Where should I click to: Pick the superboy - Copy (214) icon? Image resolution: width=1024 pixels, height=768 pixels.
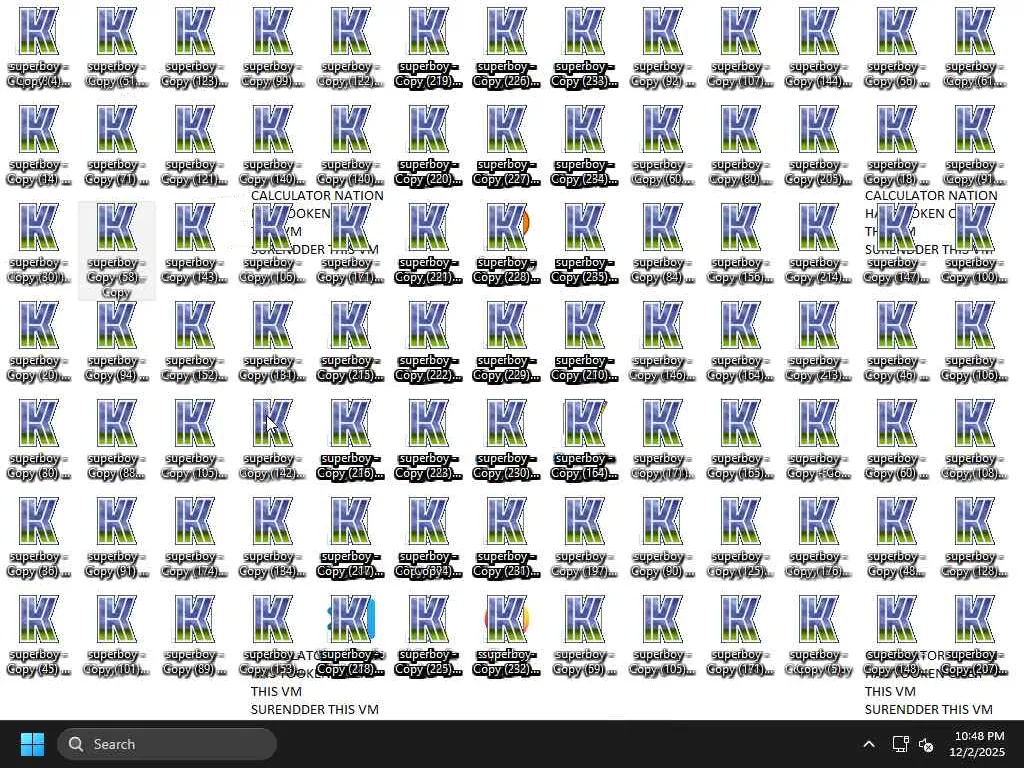click(x=818, y=243)
